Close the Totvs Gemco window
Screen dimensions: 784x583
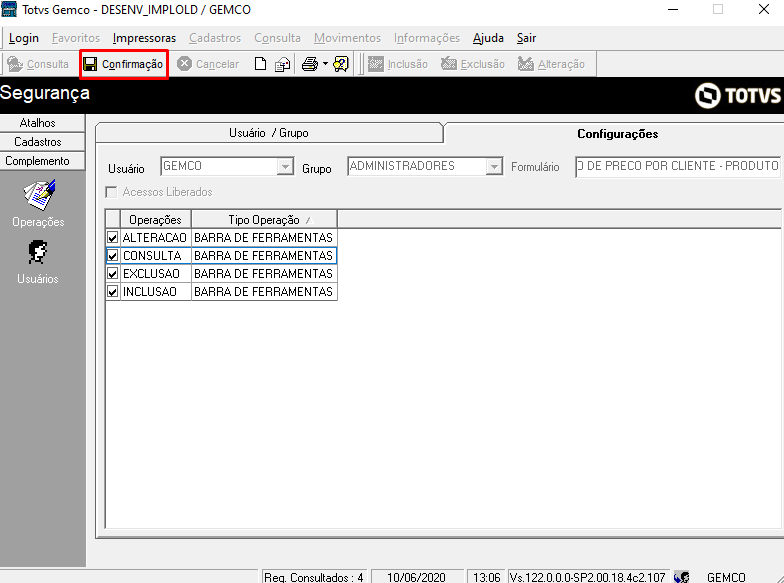(x=764, y=10)
